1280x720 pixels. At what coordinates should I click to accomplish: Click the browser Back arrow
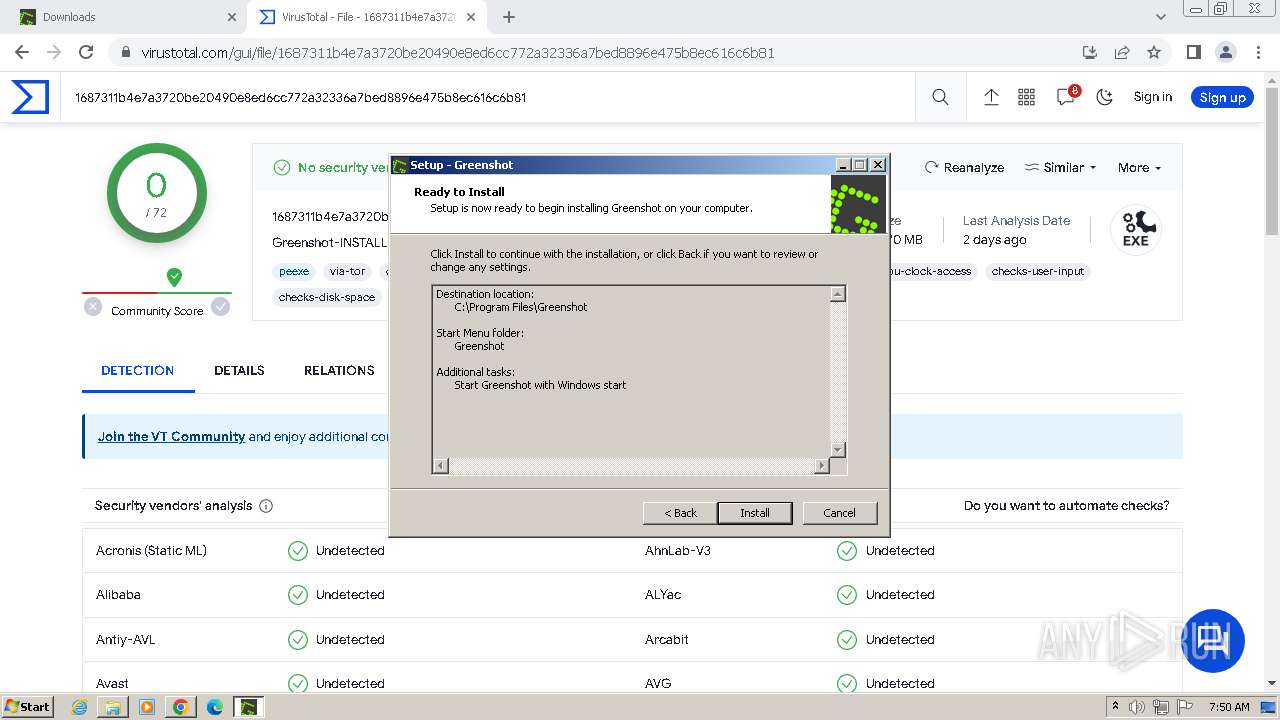tap(22, 52)
